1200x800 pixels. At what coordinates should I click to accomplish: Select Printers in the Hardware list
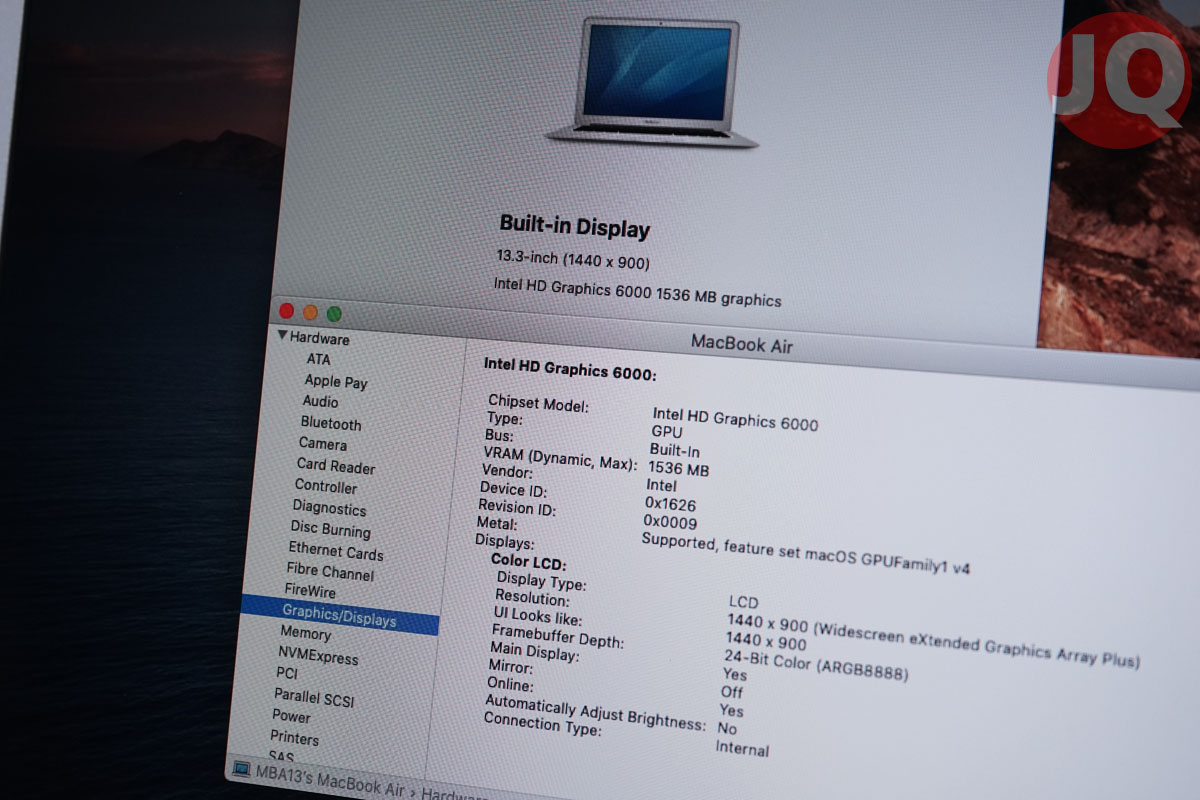(294, 738)
